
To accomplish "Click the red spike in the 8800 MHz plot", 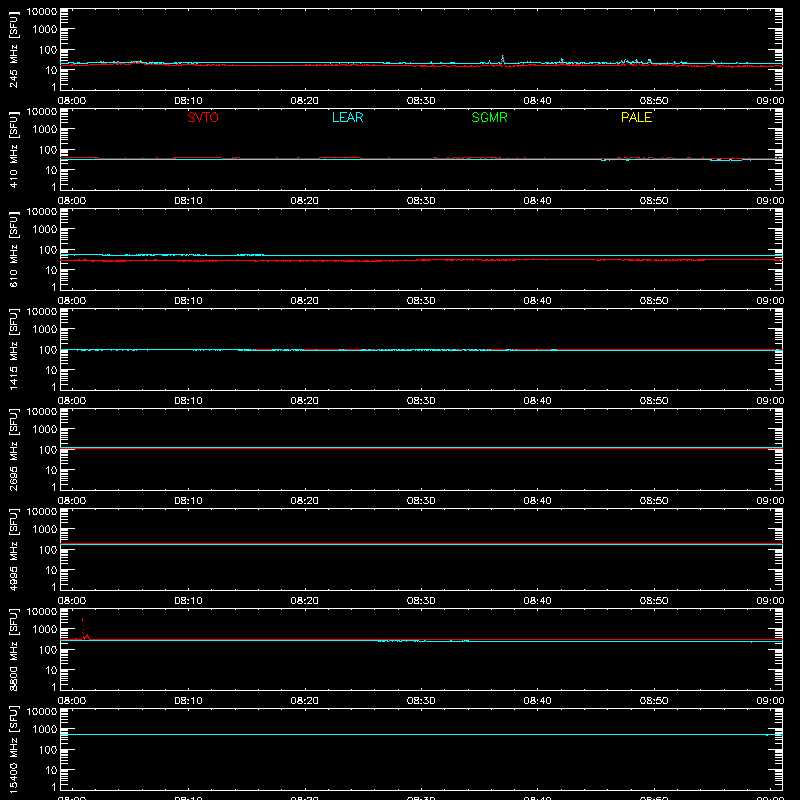I will 83,627.
